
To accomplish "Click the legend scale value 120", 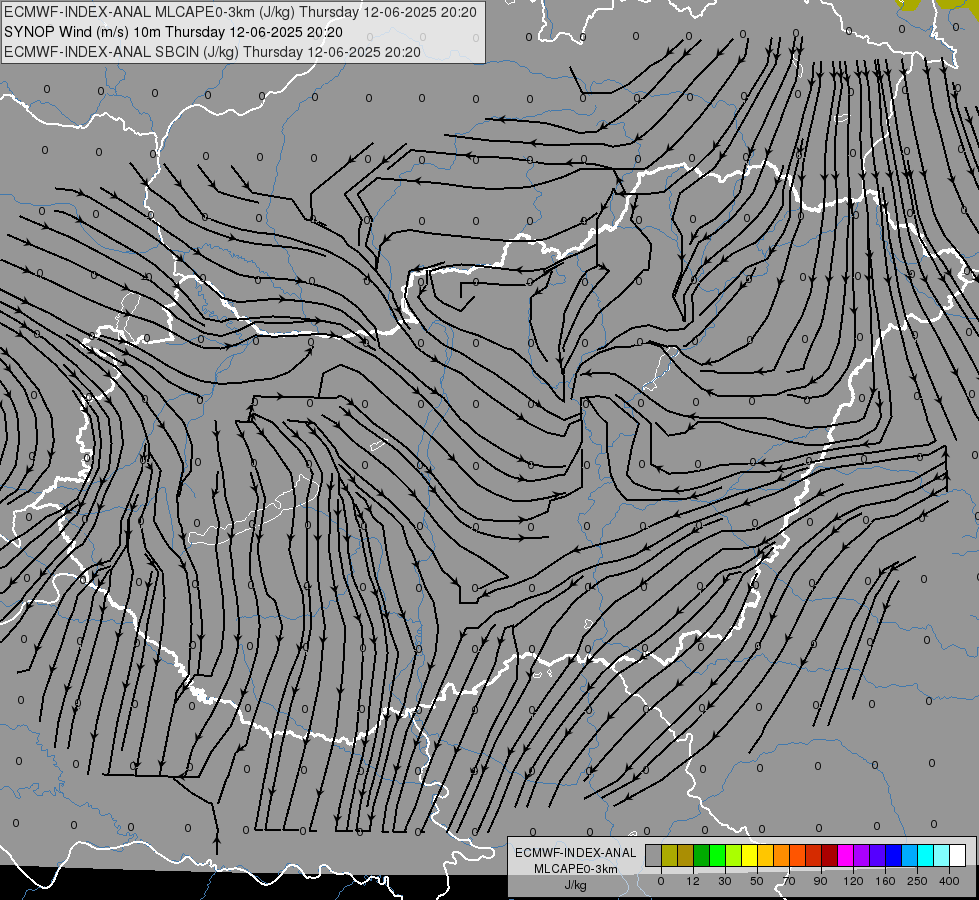I will point(853,881).
